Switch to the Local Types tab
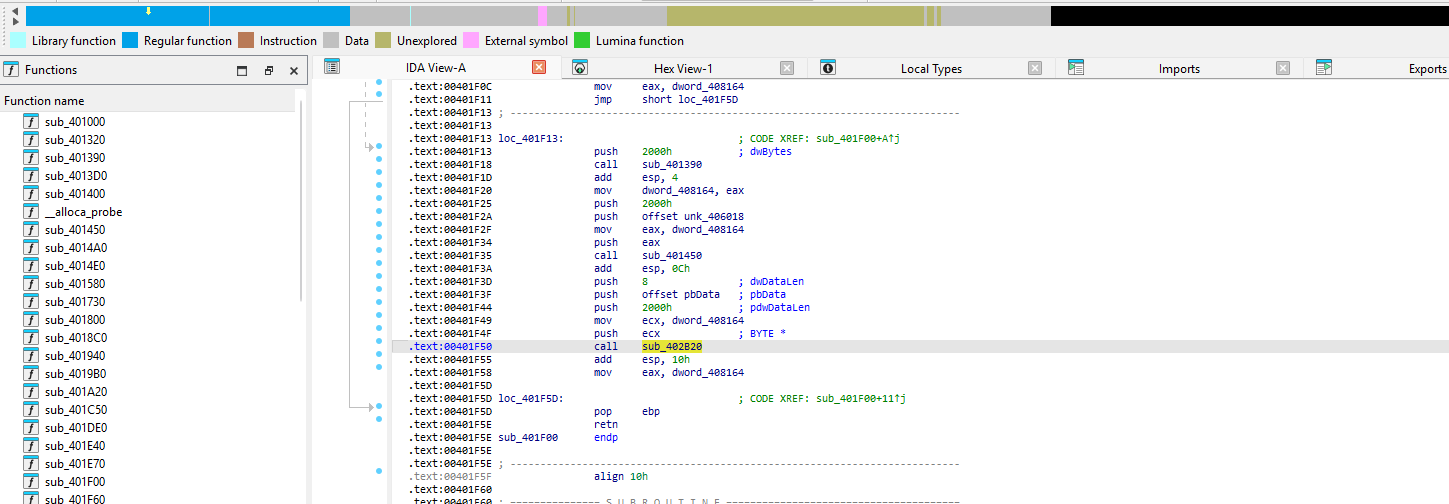1449x504 pixels. [931, 68]
